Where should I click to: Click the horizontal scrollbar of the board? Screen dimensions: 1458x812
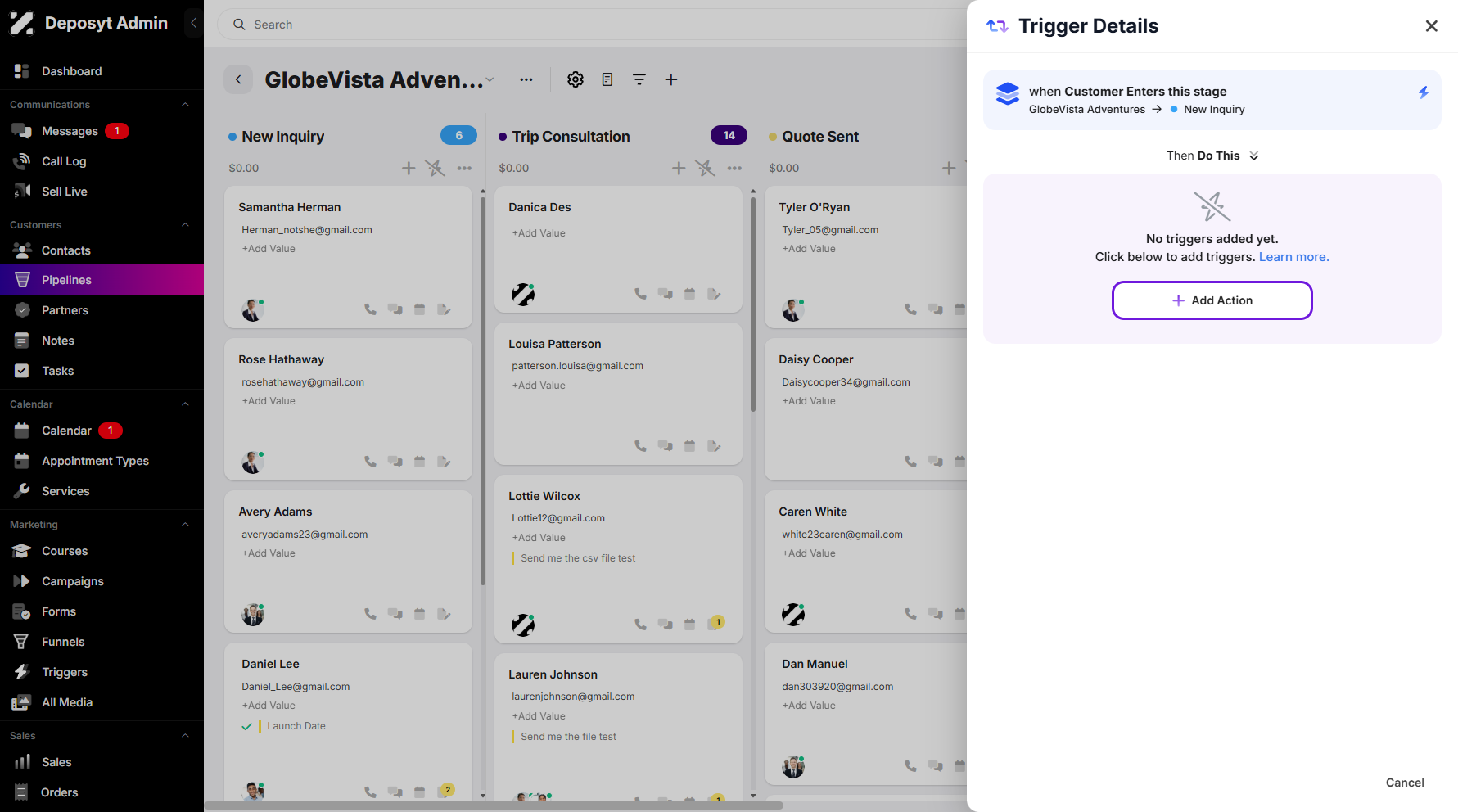click(x=494, y=805)
